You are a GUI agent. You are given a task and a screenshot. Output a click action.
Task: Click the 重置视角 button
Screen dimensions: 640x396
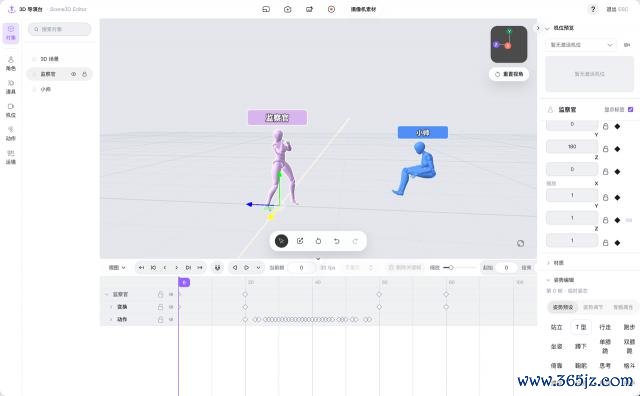(x=509, y=74)
